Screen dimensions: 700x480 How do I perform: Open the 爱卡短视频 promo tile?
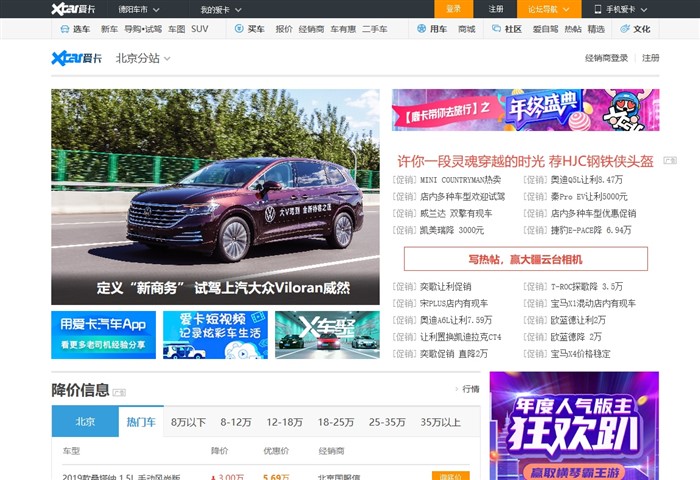(x=215, y=335)
